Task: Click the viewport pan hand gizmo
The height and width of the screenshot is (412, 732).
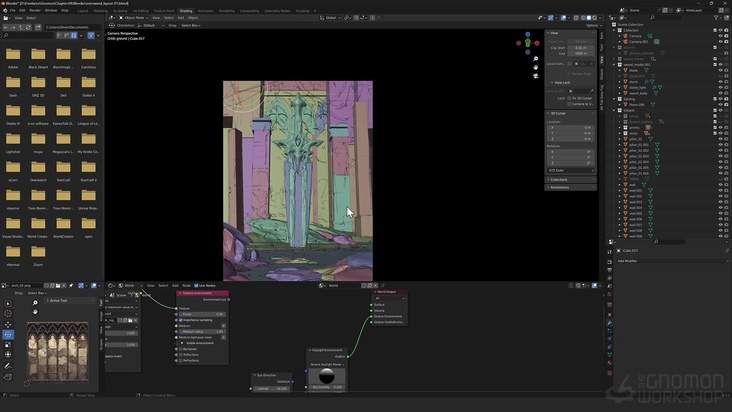Action: [x=535, y=67]
